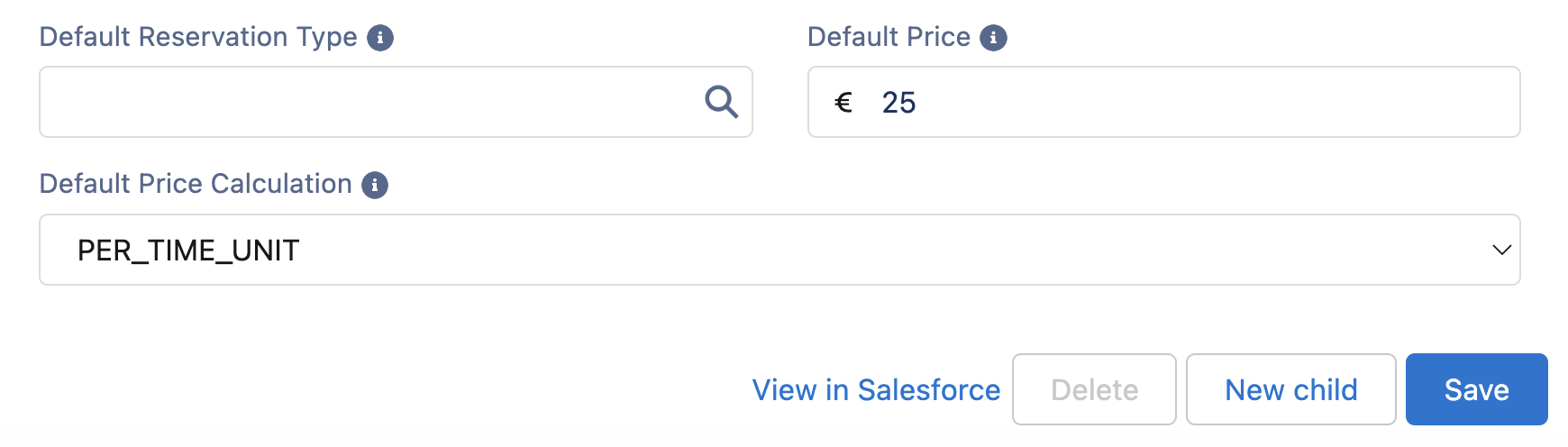Show the Default Price info tooltip icon

993,38
